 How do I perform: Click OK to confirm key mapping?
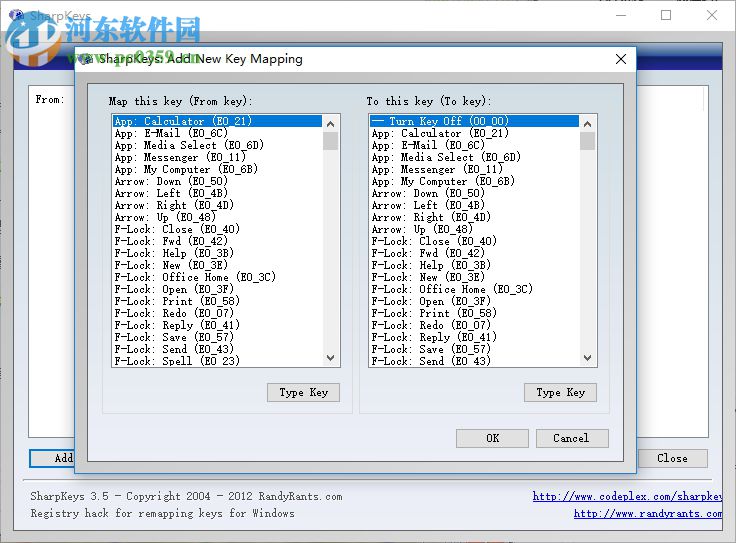(x=492, y=438)
